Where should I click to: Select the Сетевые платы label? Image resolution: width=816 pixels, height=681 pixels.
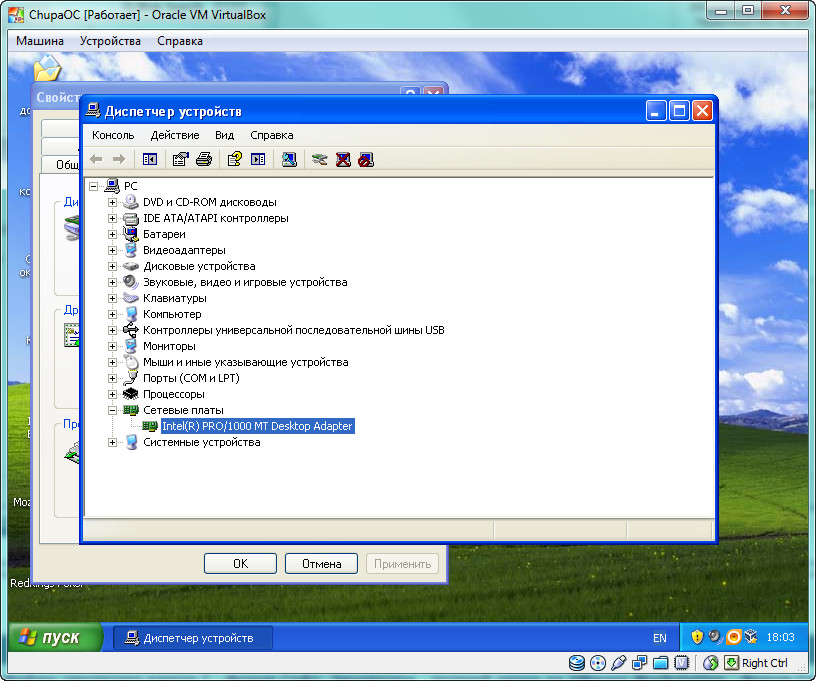point(183,410)
